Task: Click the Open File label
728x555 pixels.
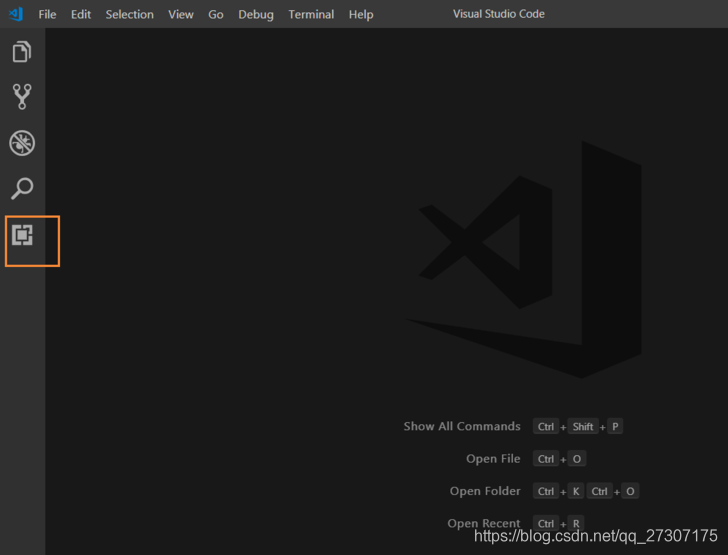Action: 493,459
